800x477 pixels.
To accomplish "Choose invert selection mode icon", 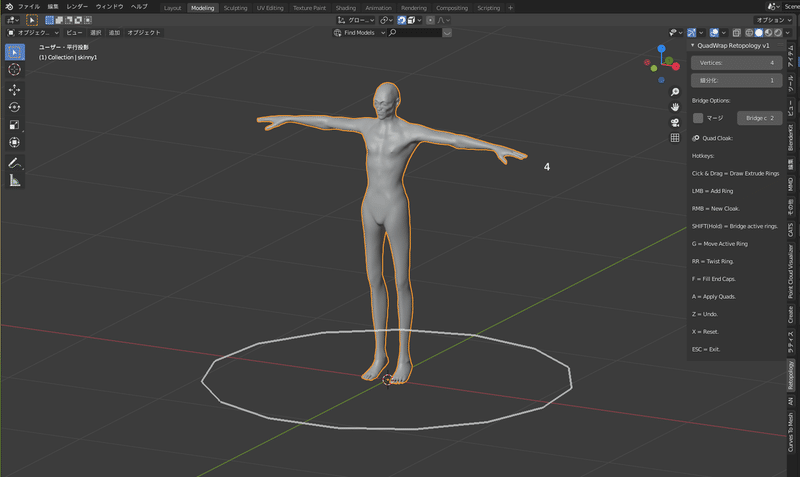I will pyautogui.click(x=79, y=20).
